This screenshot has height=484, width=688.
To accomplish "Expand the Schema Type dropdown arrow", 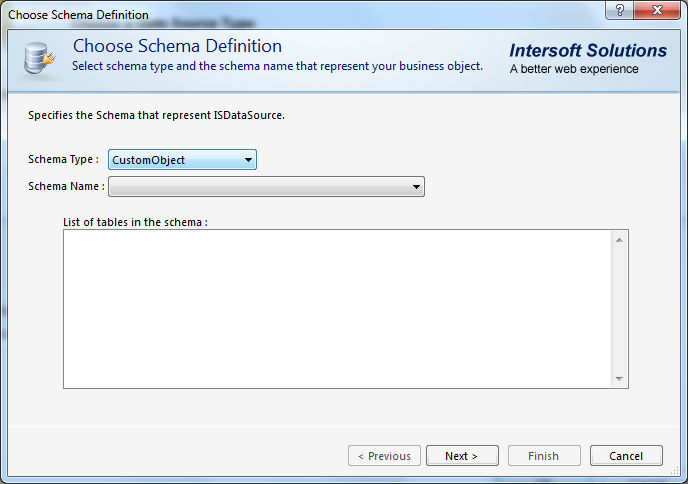I will [248, 160].
